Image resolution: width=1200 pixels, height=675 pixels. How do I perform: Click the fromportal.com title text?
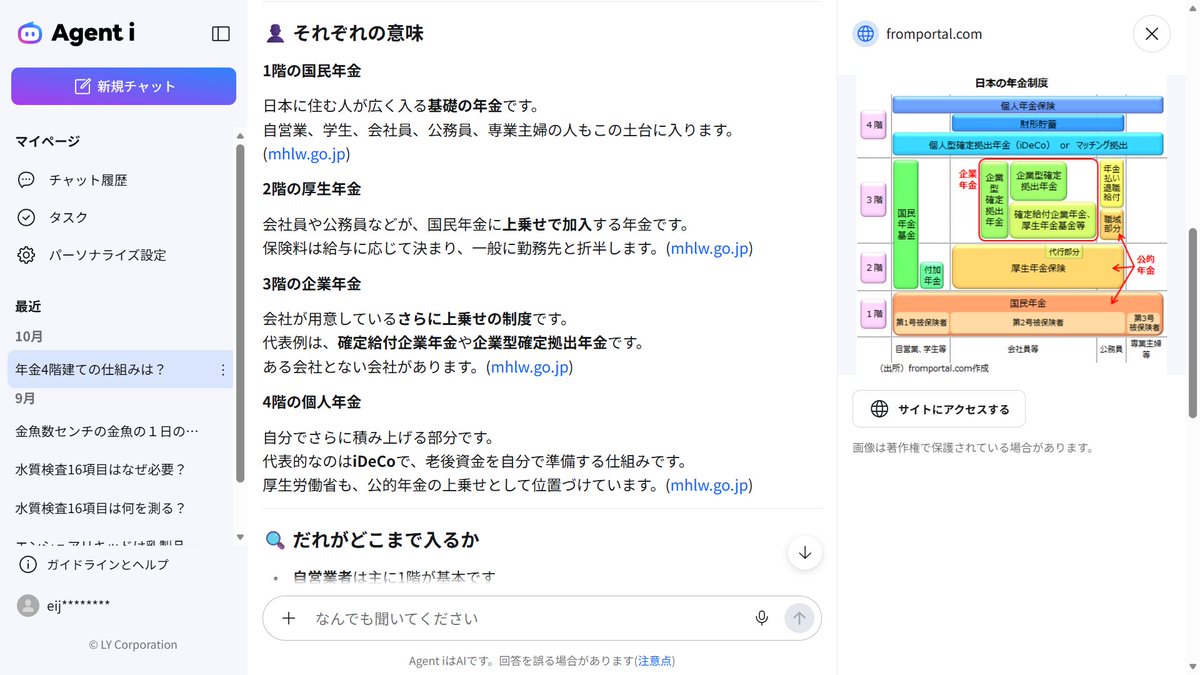coord(934,34)
